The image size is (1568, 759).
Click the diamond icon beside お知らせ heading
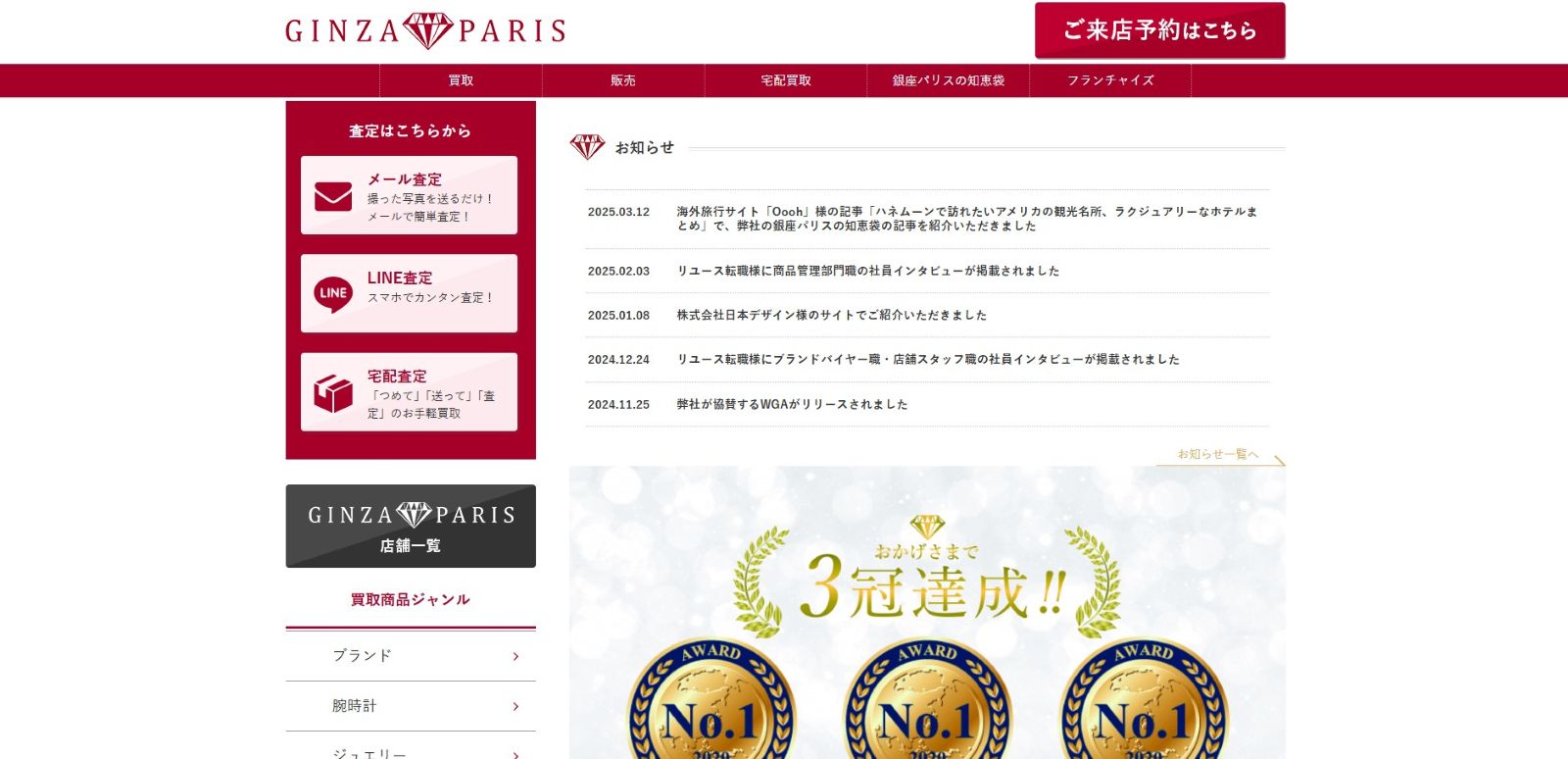588,147
